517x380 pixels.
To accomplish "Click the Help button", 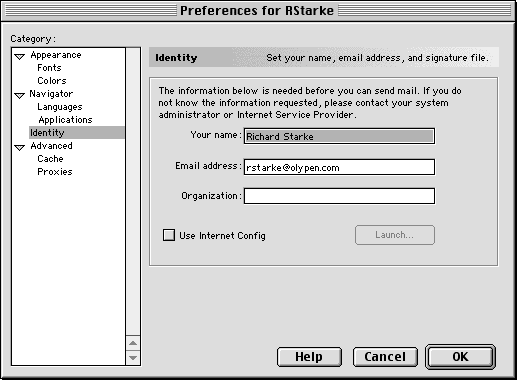I will coord(309,357).
